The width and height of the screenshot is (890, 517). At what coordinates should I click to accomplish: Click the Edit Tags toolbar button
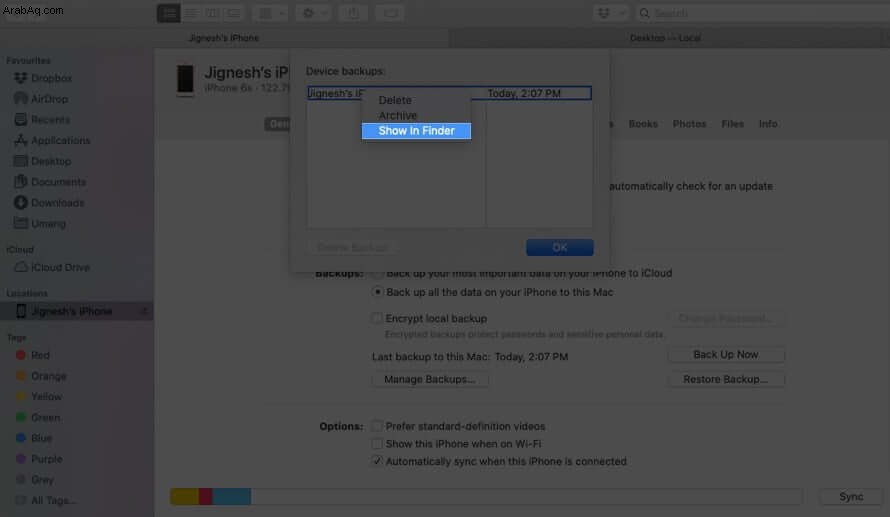pyautogui.click(x=390, y=13)
